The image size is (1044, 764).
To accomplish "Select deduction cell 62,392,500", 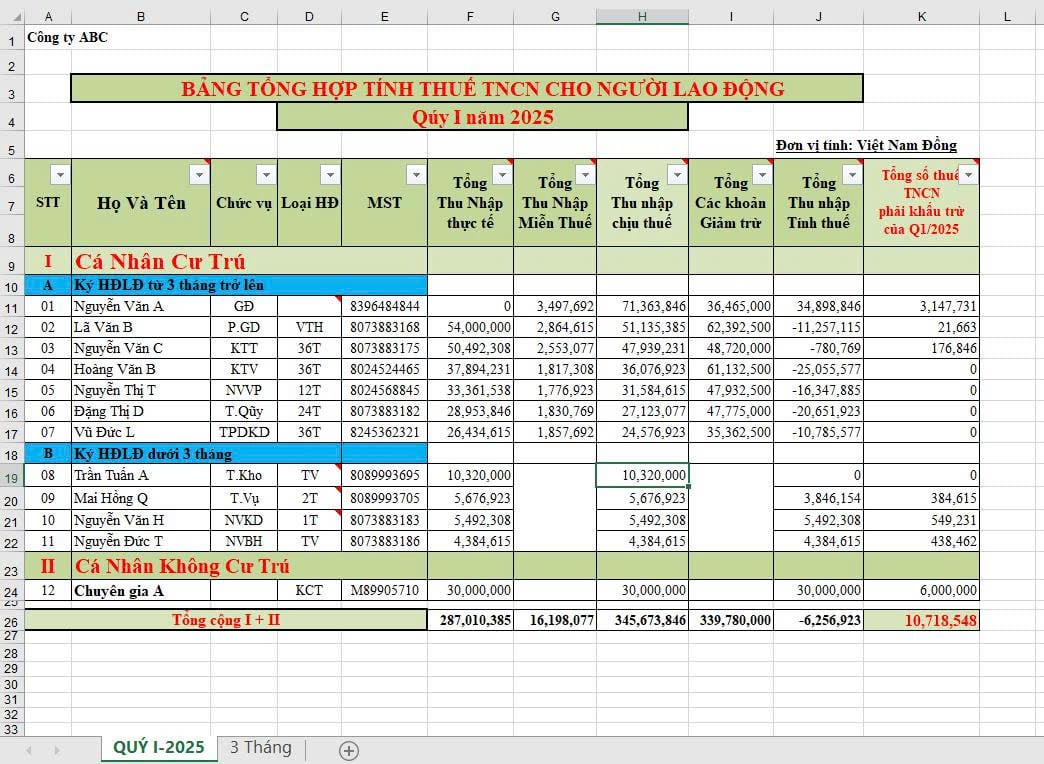I will pyautogui.click(x=731, y=327).
